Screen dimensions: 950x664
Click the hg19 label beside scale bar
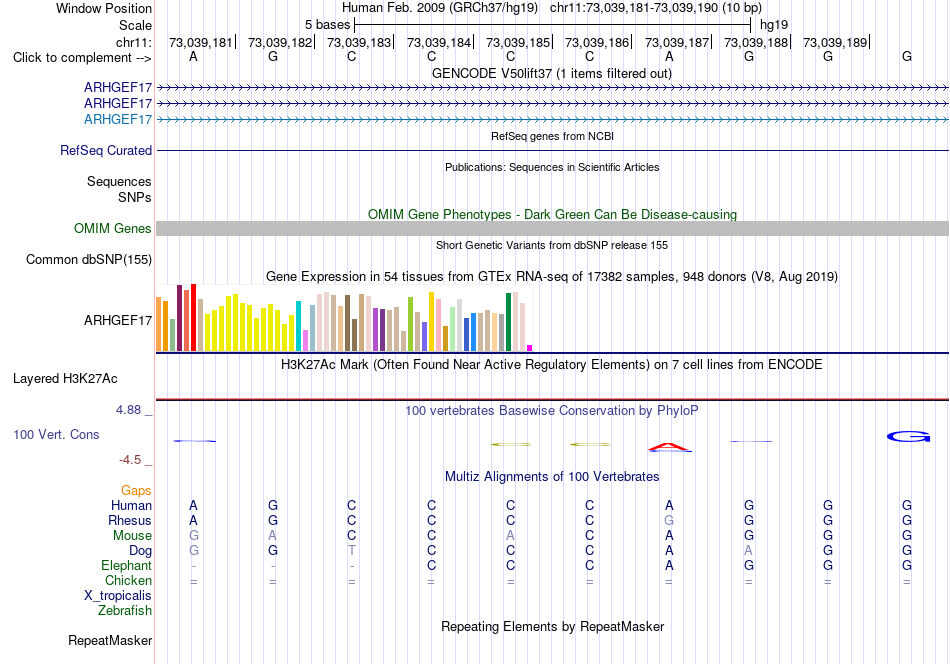(774, 25)
